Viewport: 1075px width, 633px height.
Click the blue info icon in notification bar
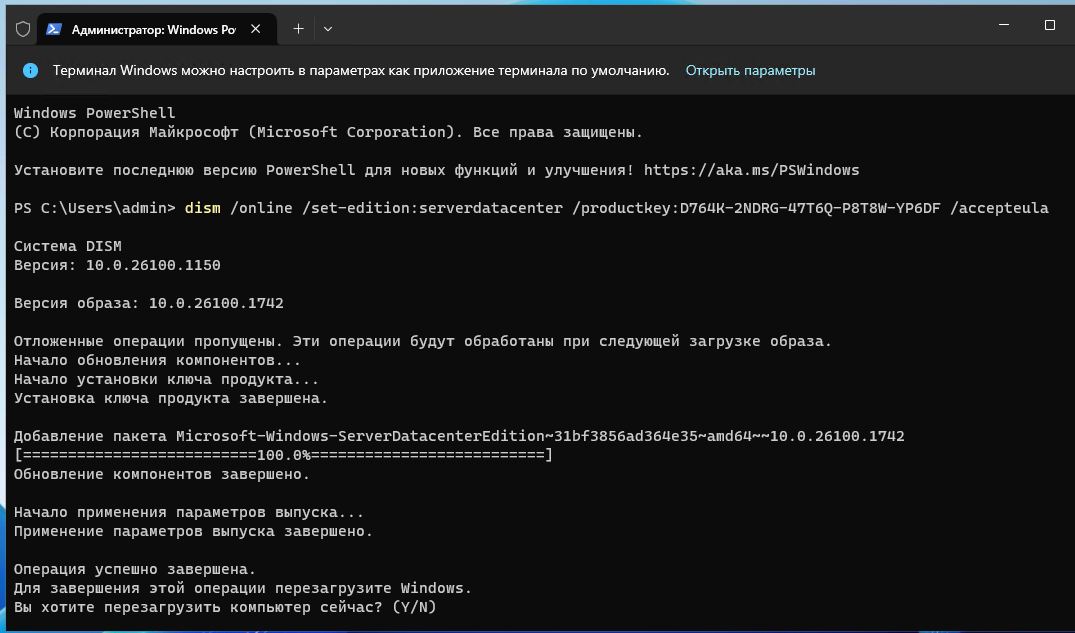31,70
